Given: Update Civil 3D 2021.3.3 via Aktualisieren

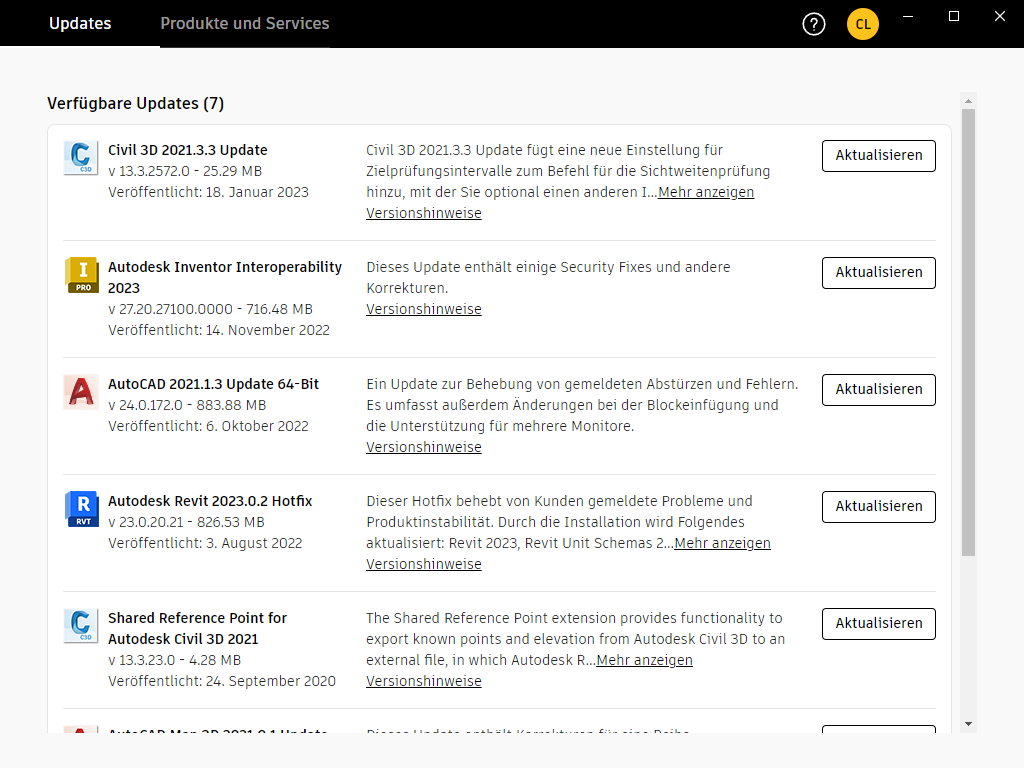Looking at the screenshot, I should pos(878,156).
